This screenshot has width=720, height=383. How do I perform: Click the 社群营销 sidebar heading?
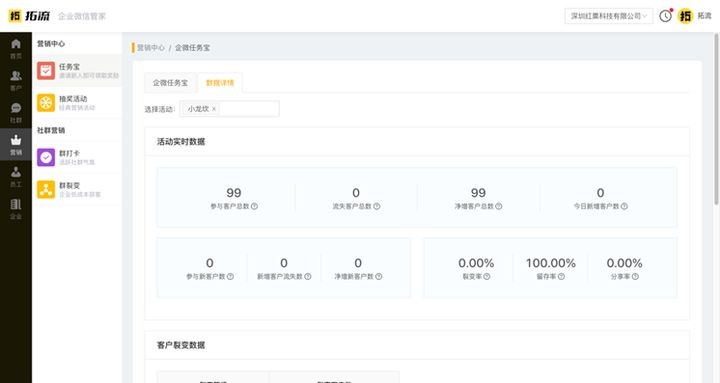click(x=51, y=130)
